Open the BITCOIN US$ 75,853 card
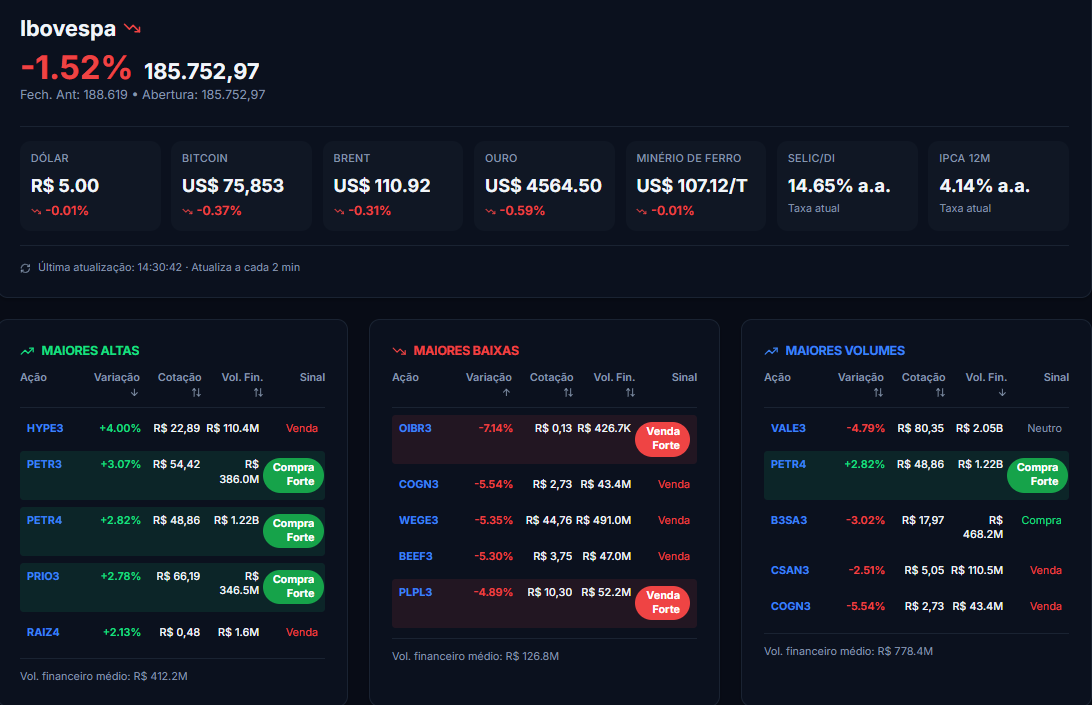This screenshot has width=1092, height=705. [x=242, y=186]
